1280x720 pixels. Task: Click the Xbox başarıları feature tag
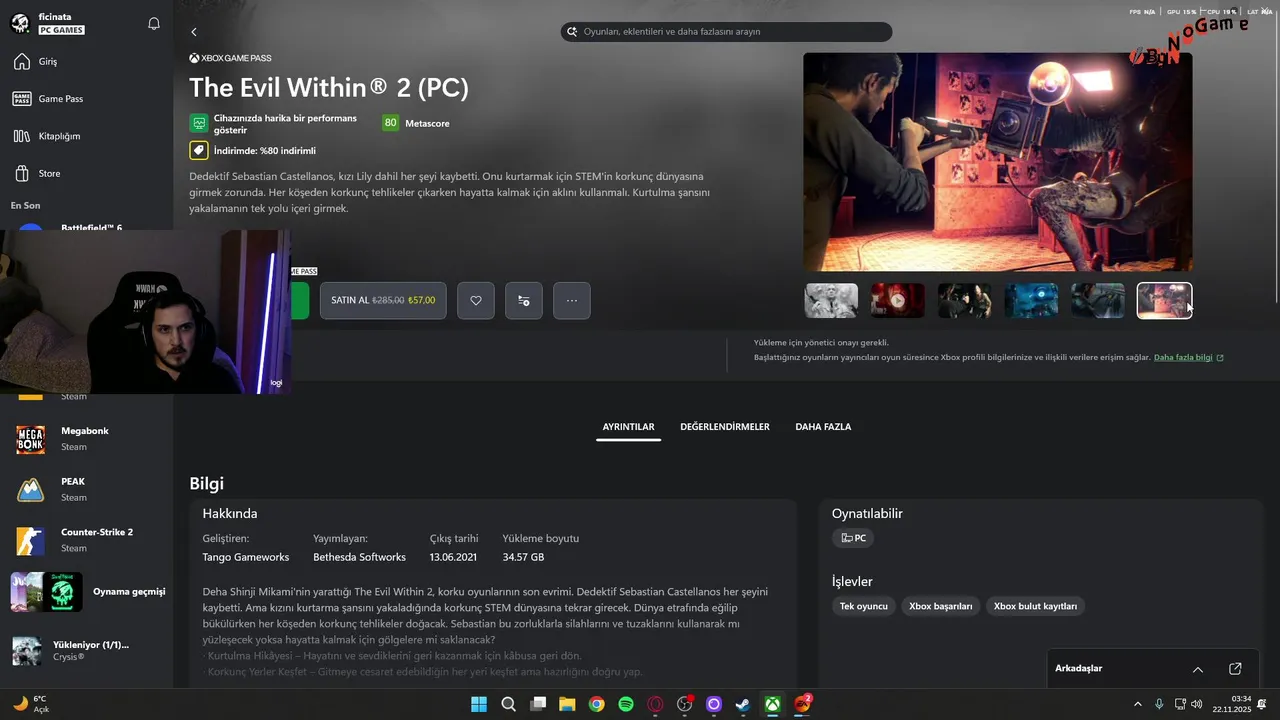pos(940,606)
